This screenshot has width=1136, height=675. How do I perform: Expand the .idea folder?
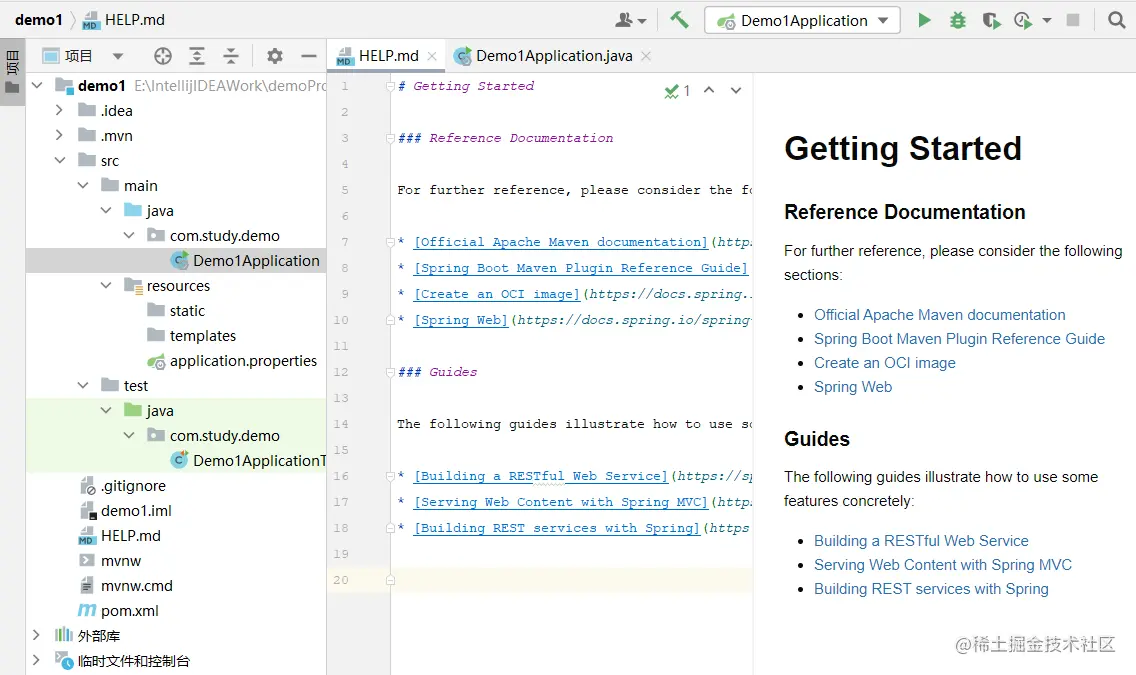point(59,110)
